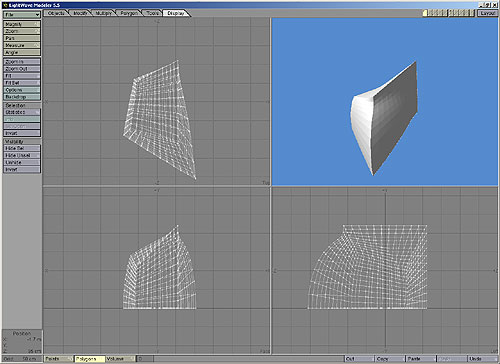
Task: Select the highlighted first layer button
Action: tap(425, 13)
